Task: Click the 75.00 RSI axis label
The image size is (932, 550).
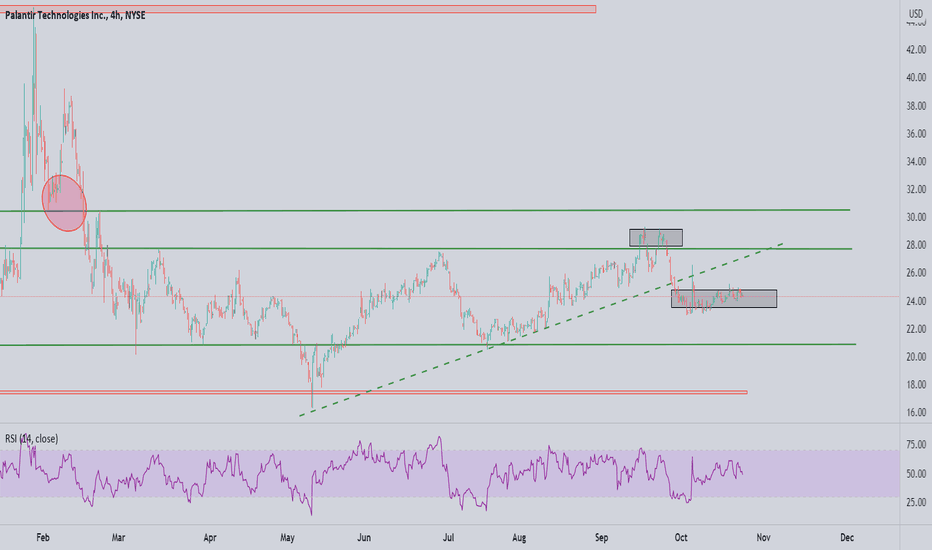Action: [x=916, y=445]
